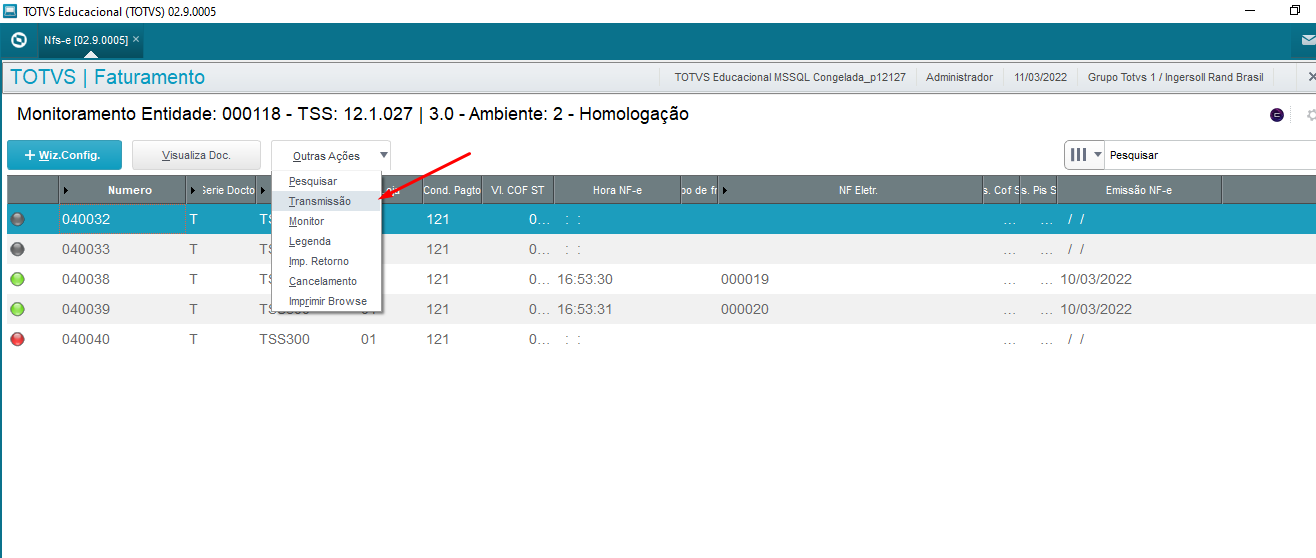Click Grupo Totvs 1 / Ingersoll Rand Brasil label
The width and height of the screenshot is (1316, 558).
click(1176, 77)
